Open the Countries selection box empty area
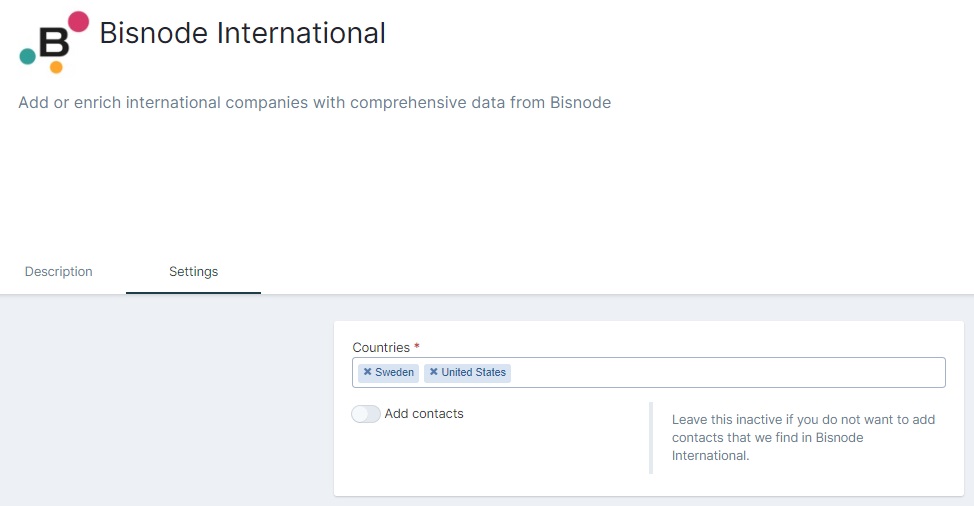The width and height of the screenshot is (974, 506). [727, 373]
